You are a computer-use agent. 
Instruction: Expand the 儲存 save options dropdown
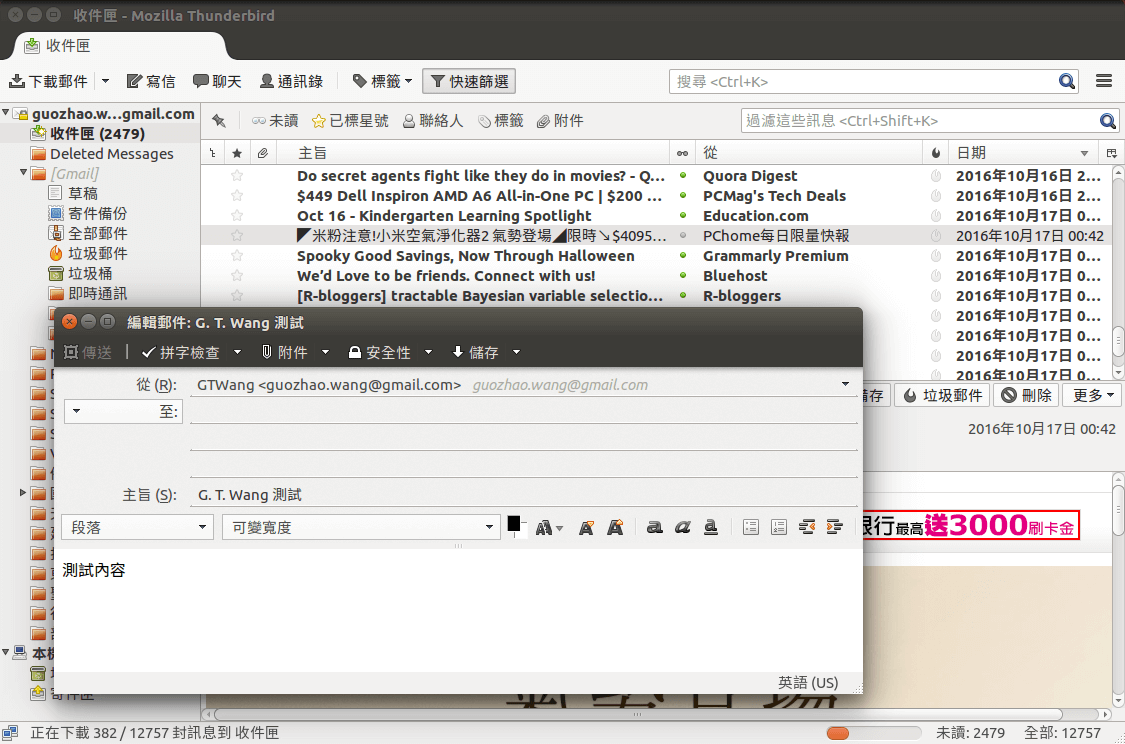pos(516,352)
